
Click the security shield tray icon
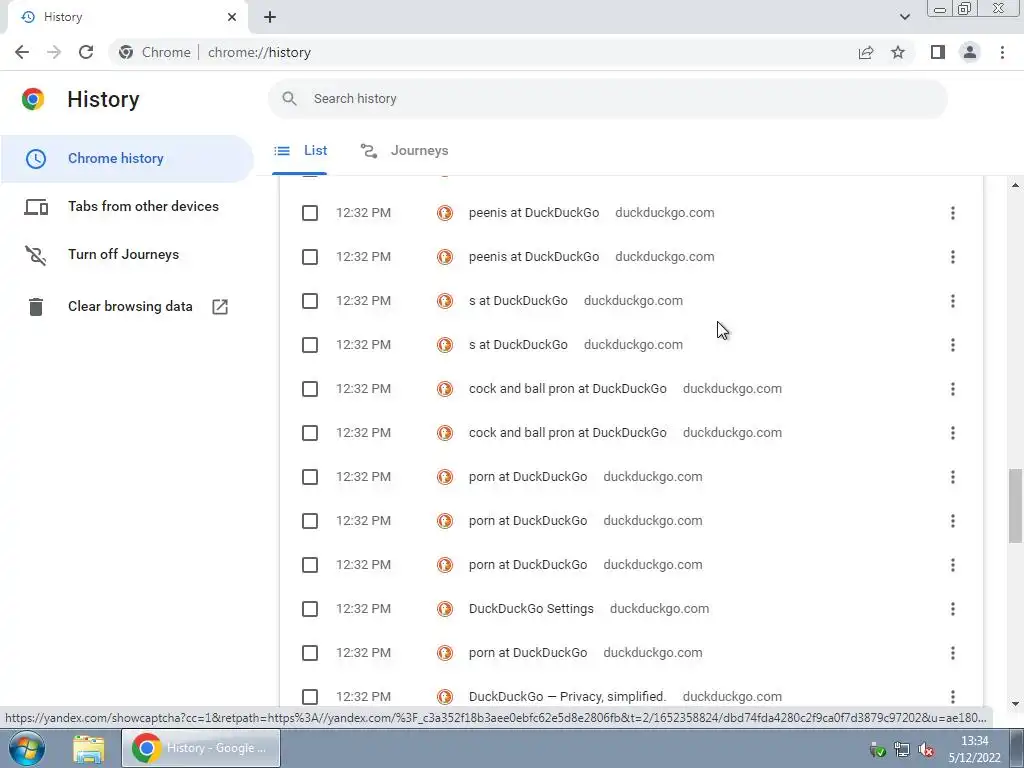[x=878, y=750]
